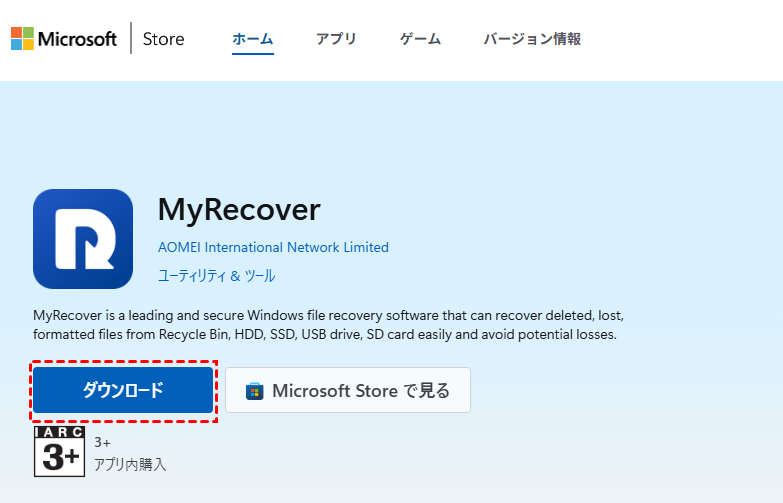Click the MyRecover app title heading
This screenshot has width=783, height=503.
click(x=239, y=209)
